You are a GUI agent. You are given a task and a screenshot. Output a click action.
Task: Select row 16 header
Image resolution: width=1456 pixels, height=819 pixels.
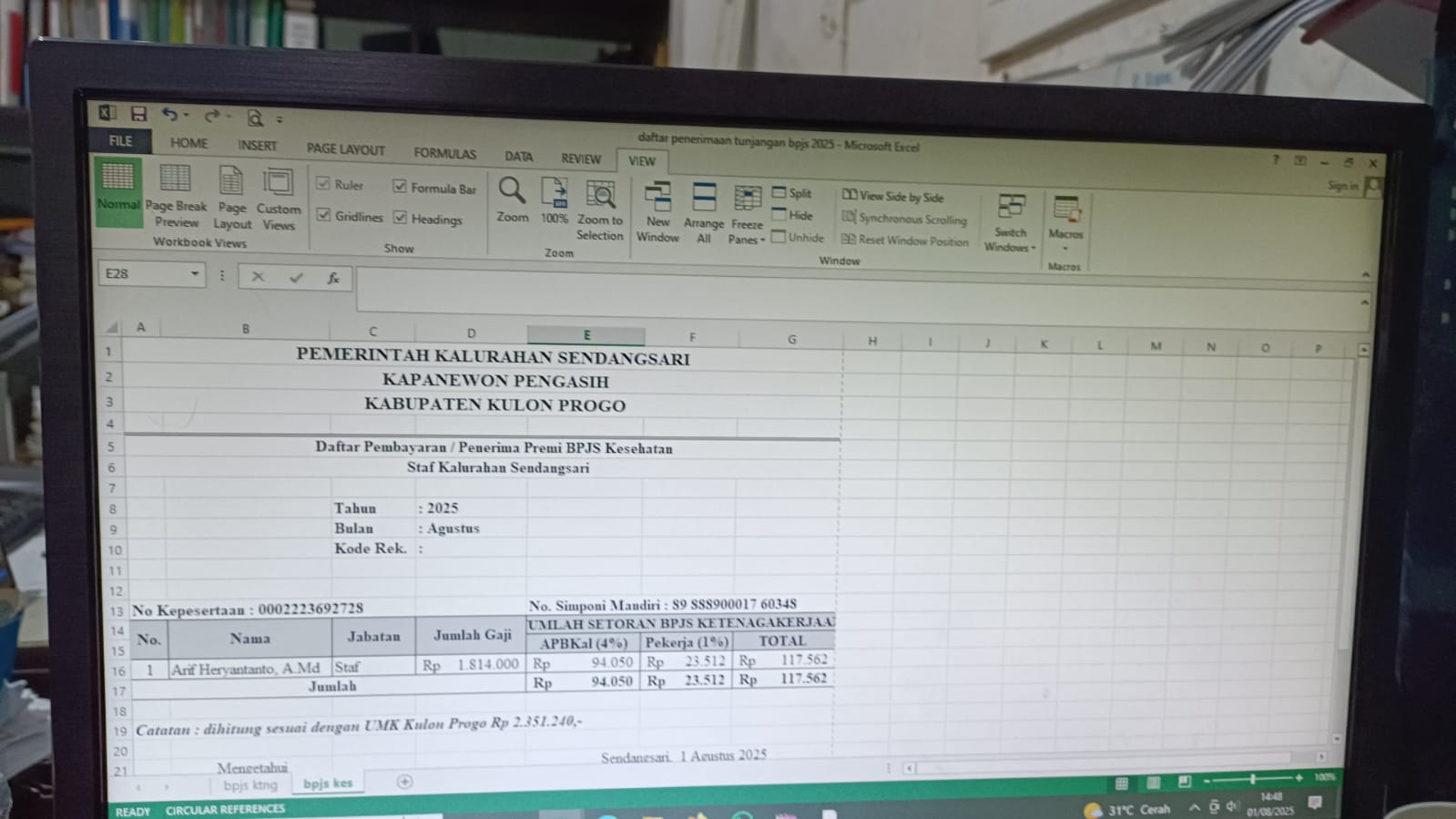point(118,671)
